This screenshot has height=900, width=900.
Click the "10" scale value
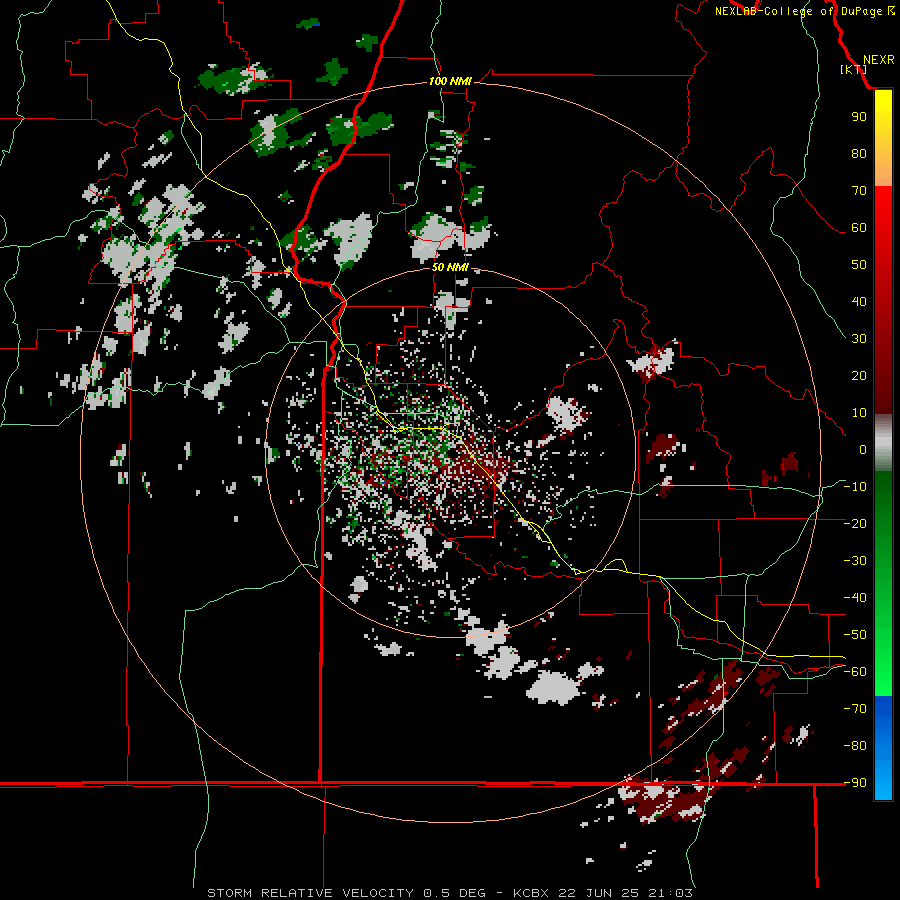pos(859,413)
